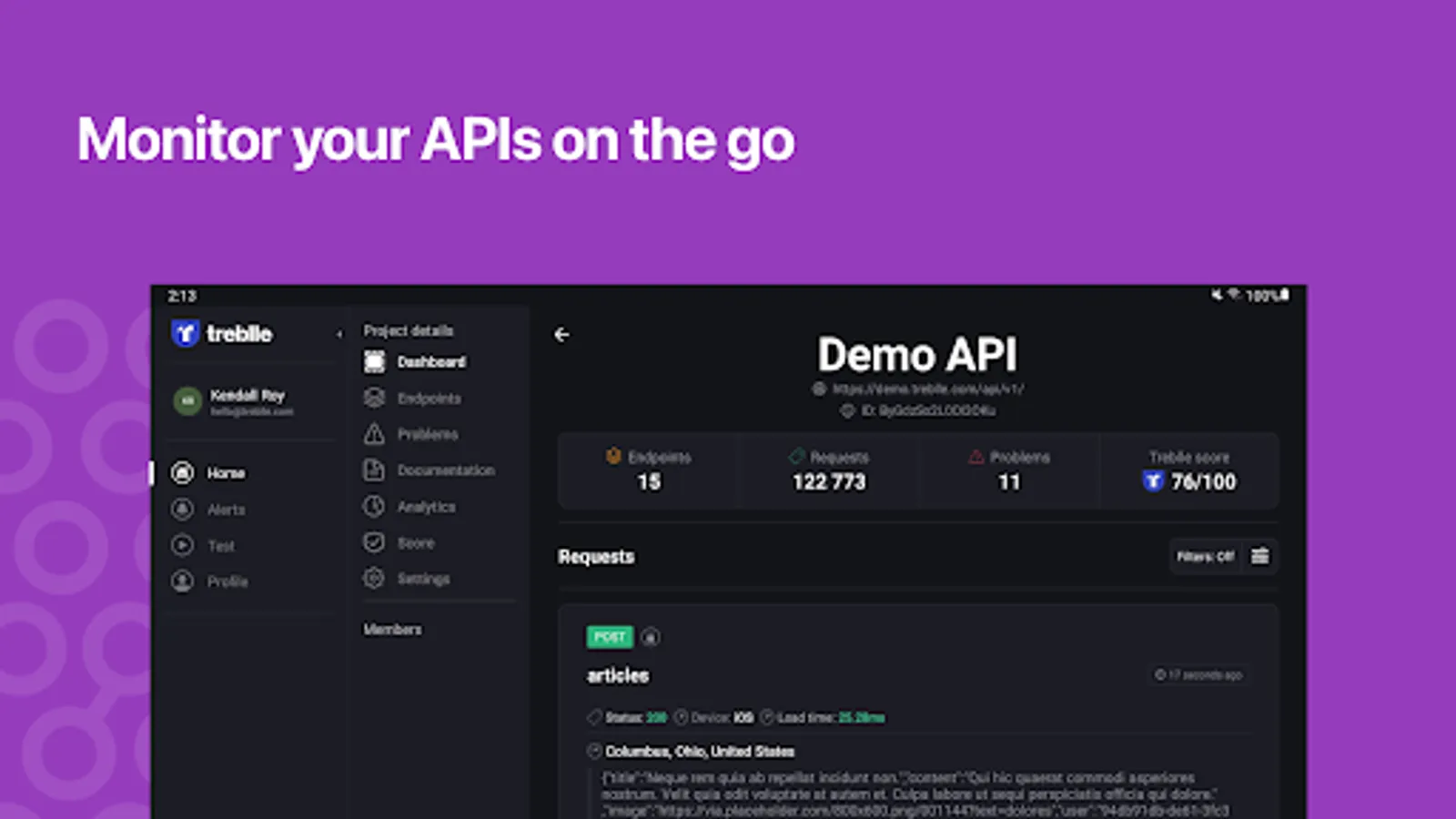The width and height of the screenshot is (1456, 819).
Task: Click the Requests section heading
Action: [x=596, y=556]
